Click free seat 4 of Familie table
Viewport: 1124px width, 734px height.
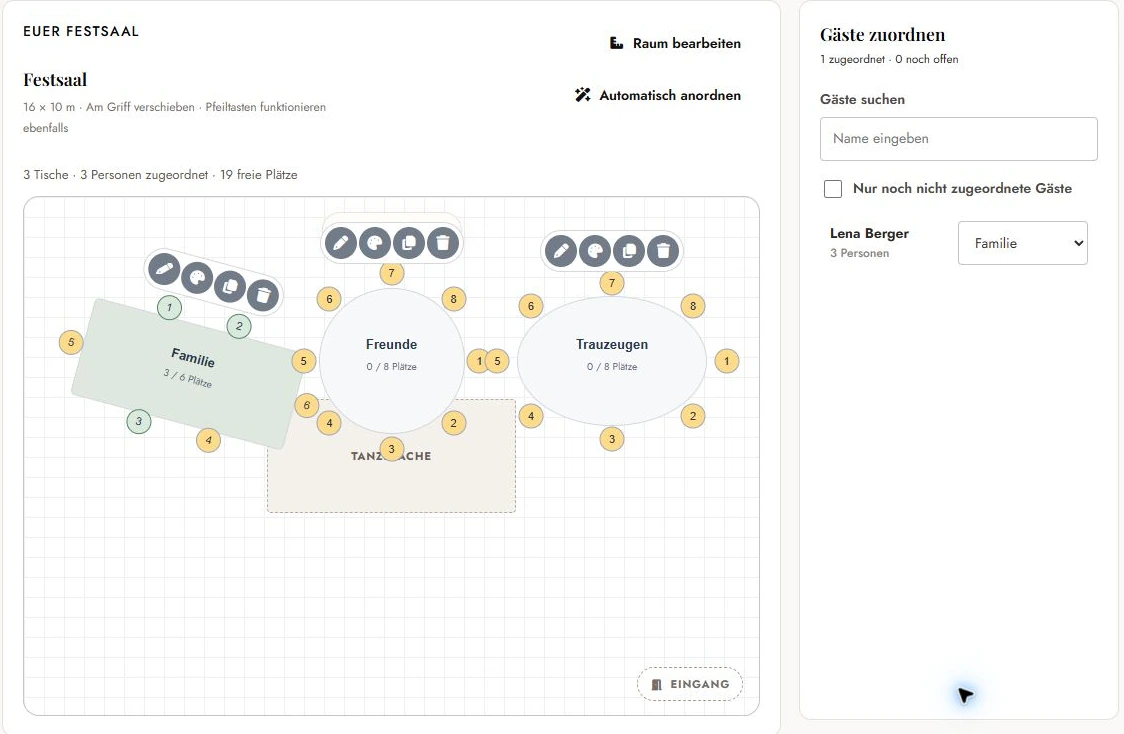[x=208, y=440]
